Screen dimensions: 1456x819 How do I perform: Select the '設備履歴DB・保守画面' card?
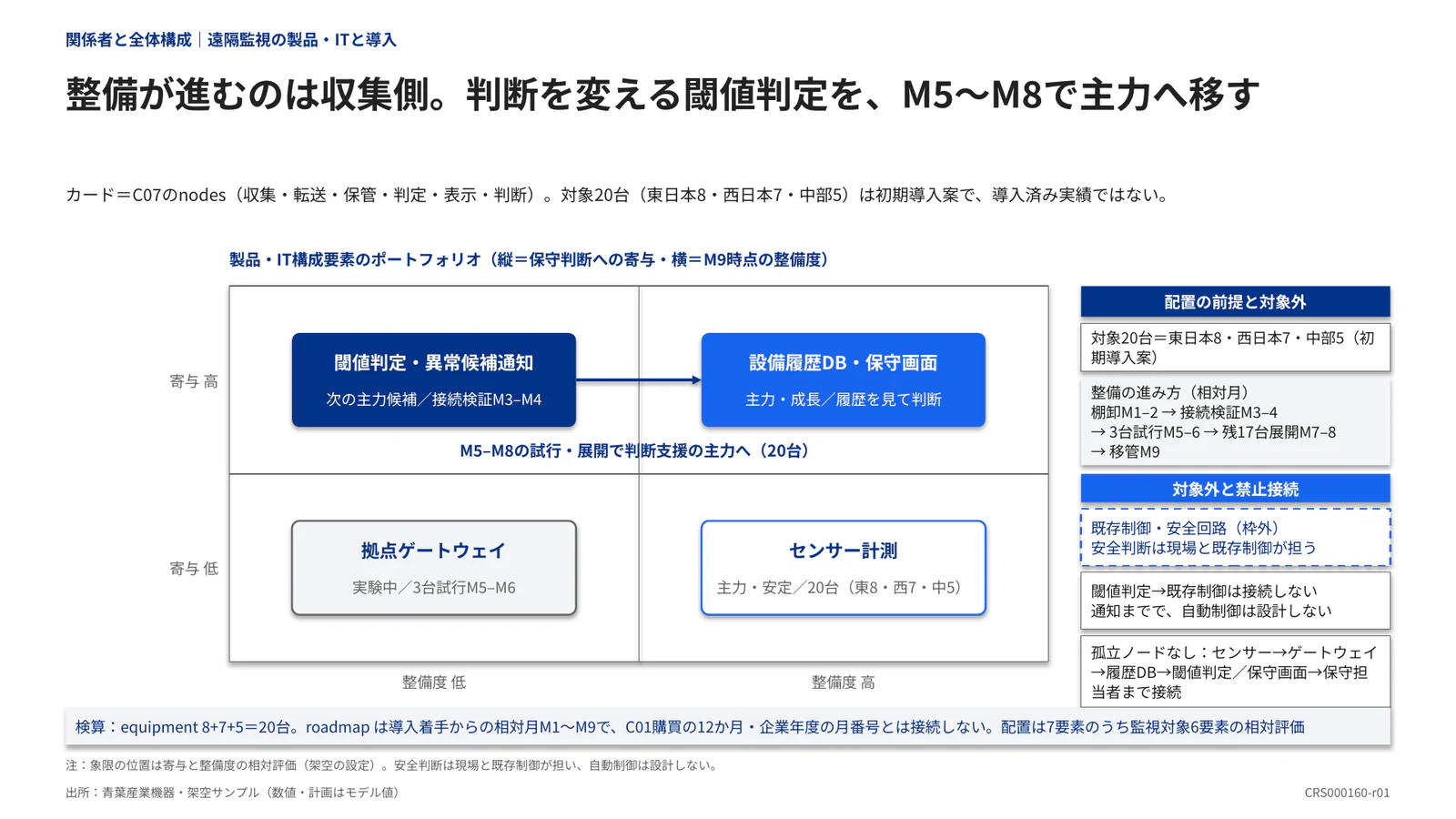(x=844, y=379)
